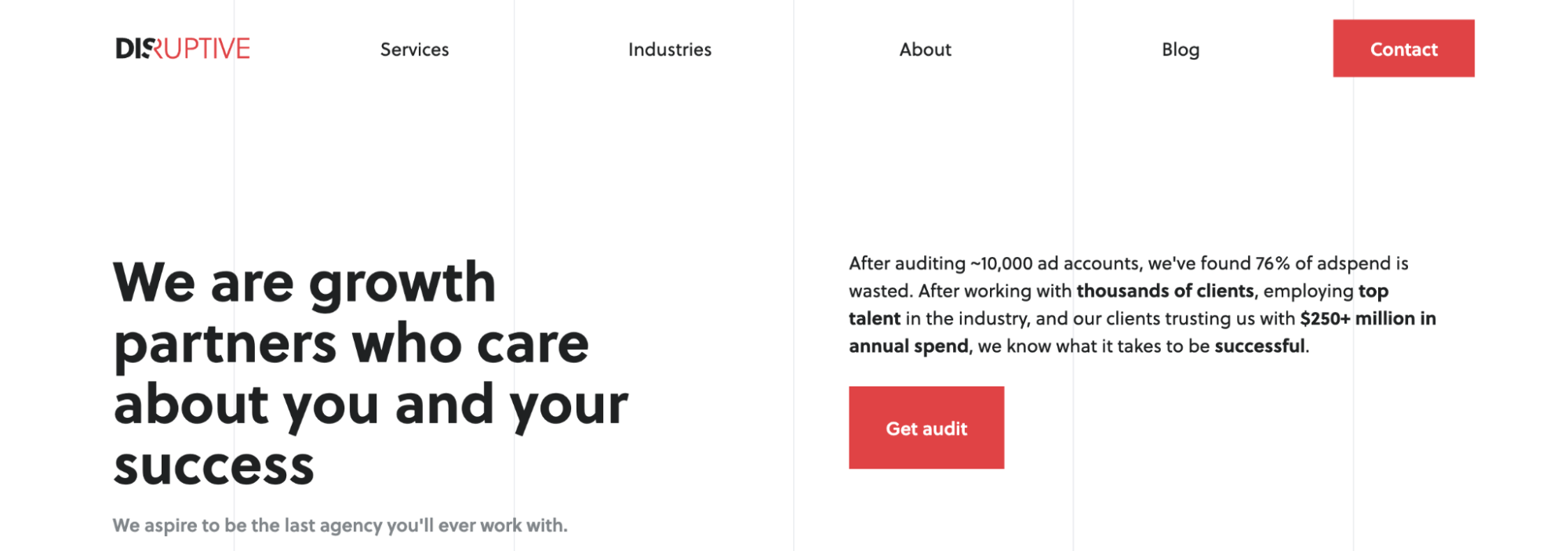The height and width of the screenshot is (551, 1568).
Task: Click the Get audit button
Action: click(926, 428)
